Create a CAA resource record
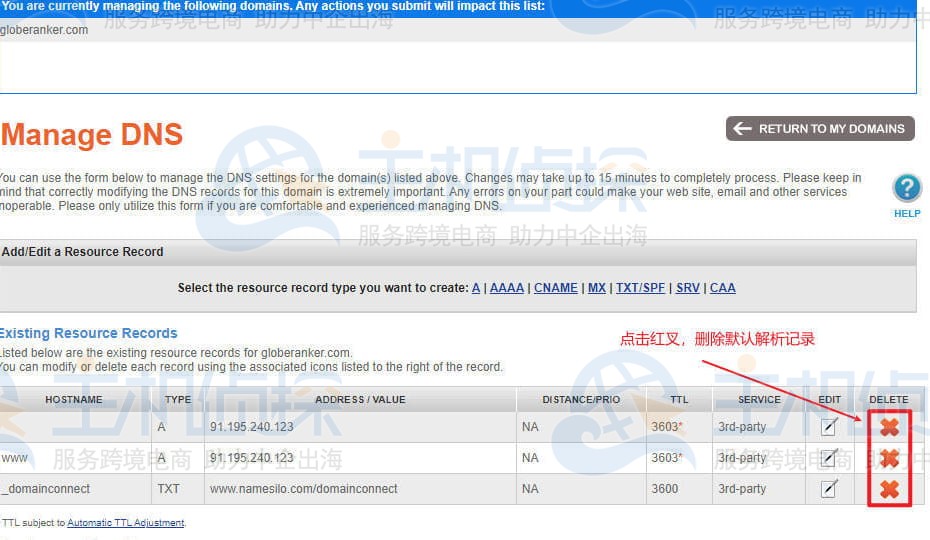 (x=722, y=288)
